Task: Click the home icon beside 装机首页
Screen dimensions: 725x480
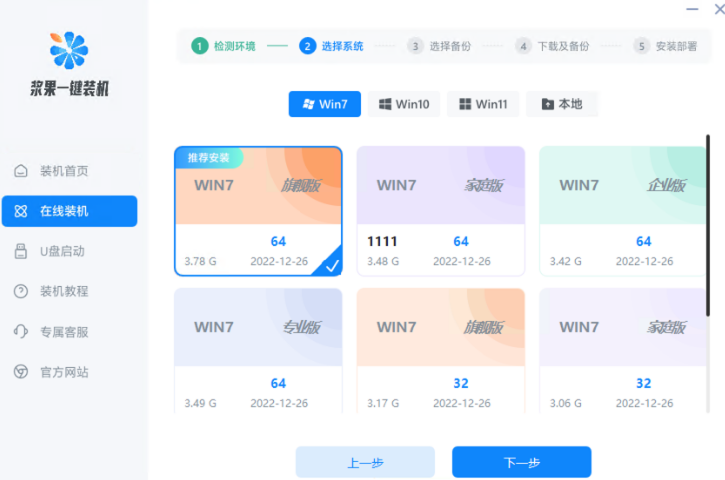Action: click(21, 171)
